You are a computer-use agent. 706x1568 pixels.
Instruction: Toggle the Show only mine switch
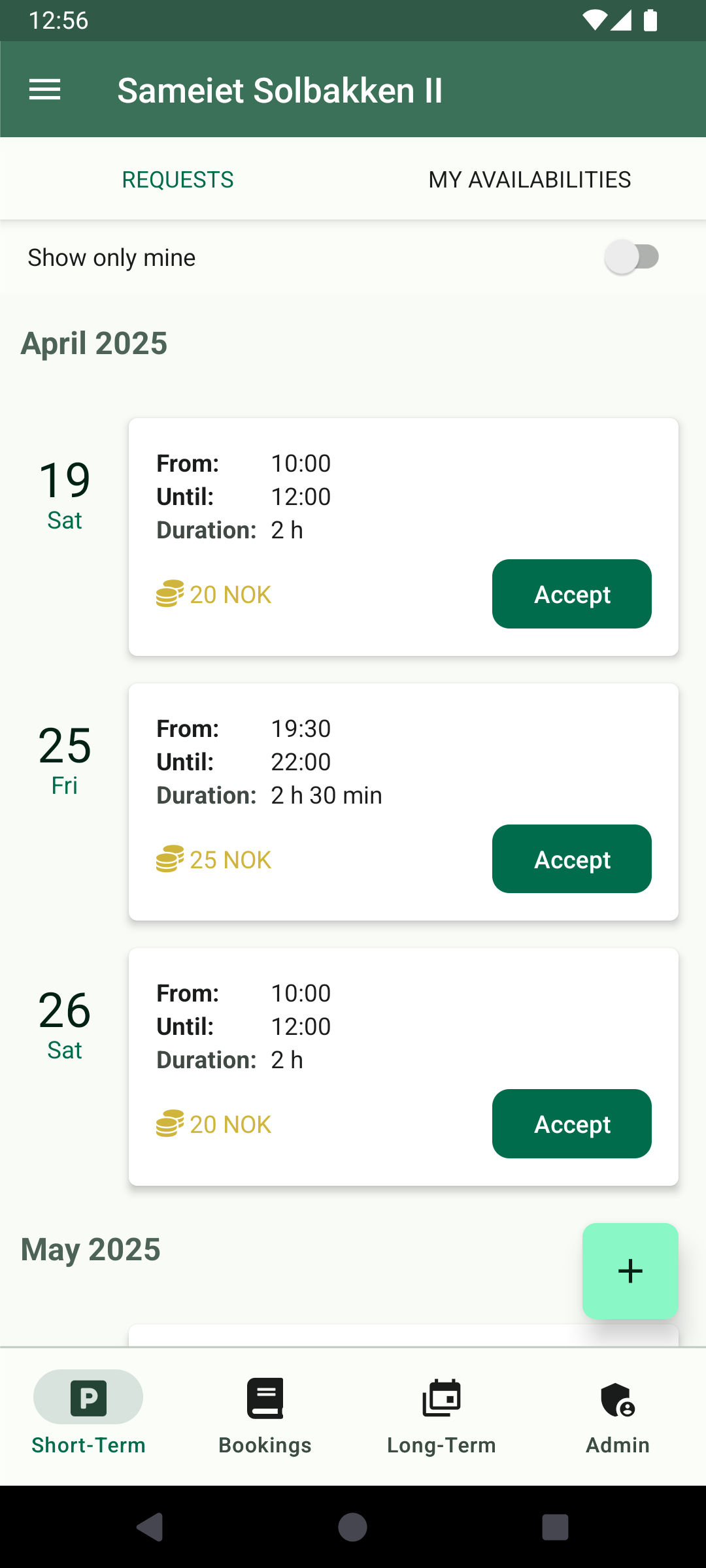point(631,257)
